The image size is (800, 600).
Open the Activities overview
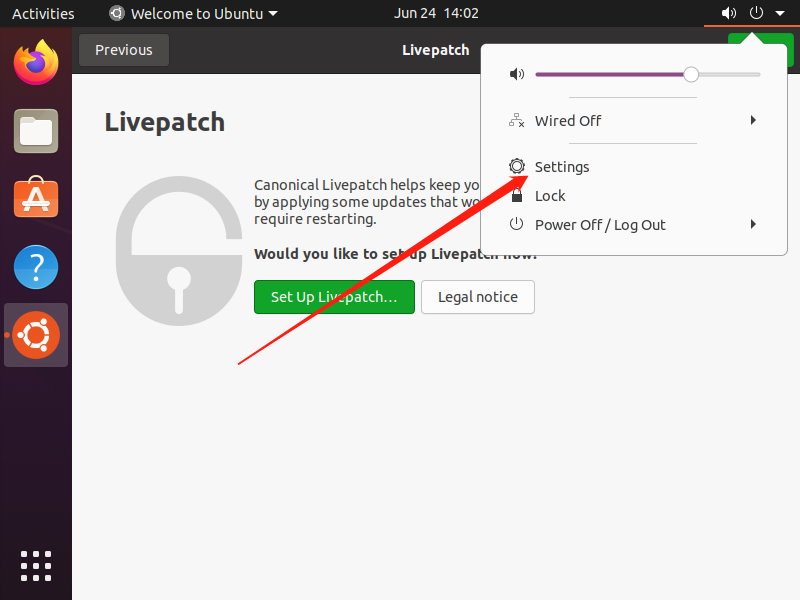tap(43, 14)
